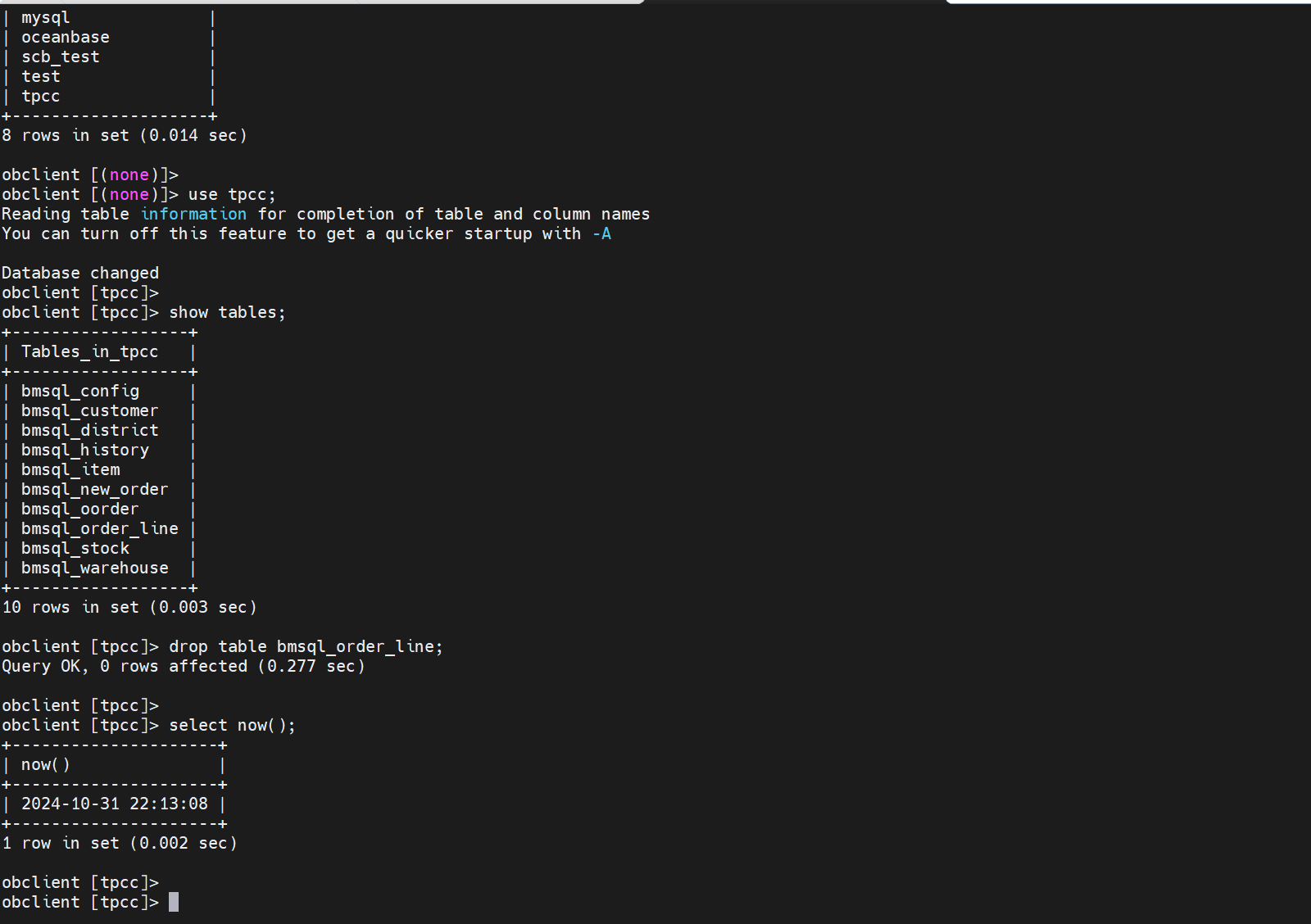
Task: Click the 'select now();' command
Action: click(233, 725)
